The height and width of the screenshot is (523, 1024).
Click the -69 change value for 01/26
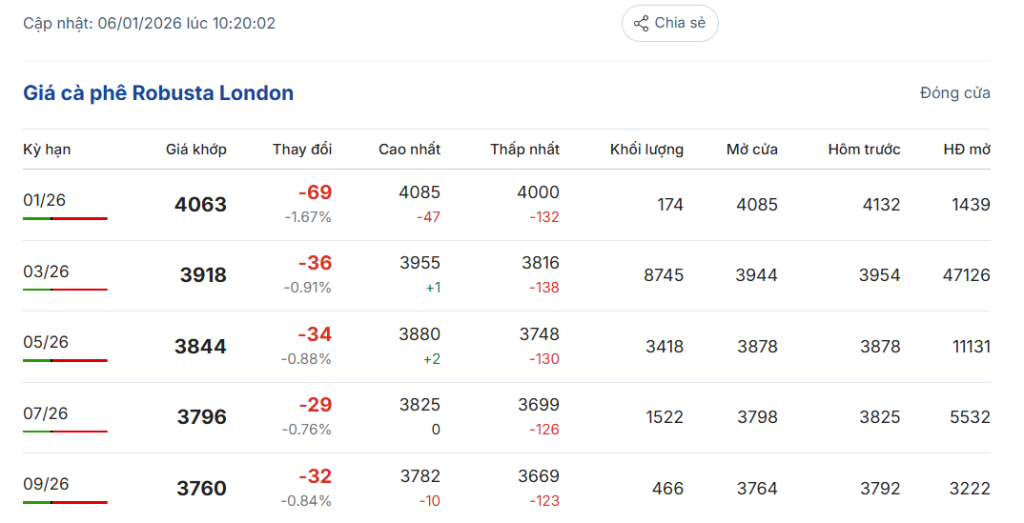tap(314, 192)
